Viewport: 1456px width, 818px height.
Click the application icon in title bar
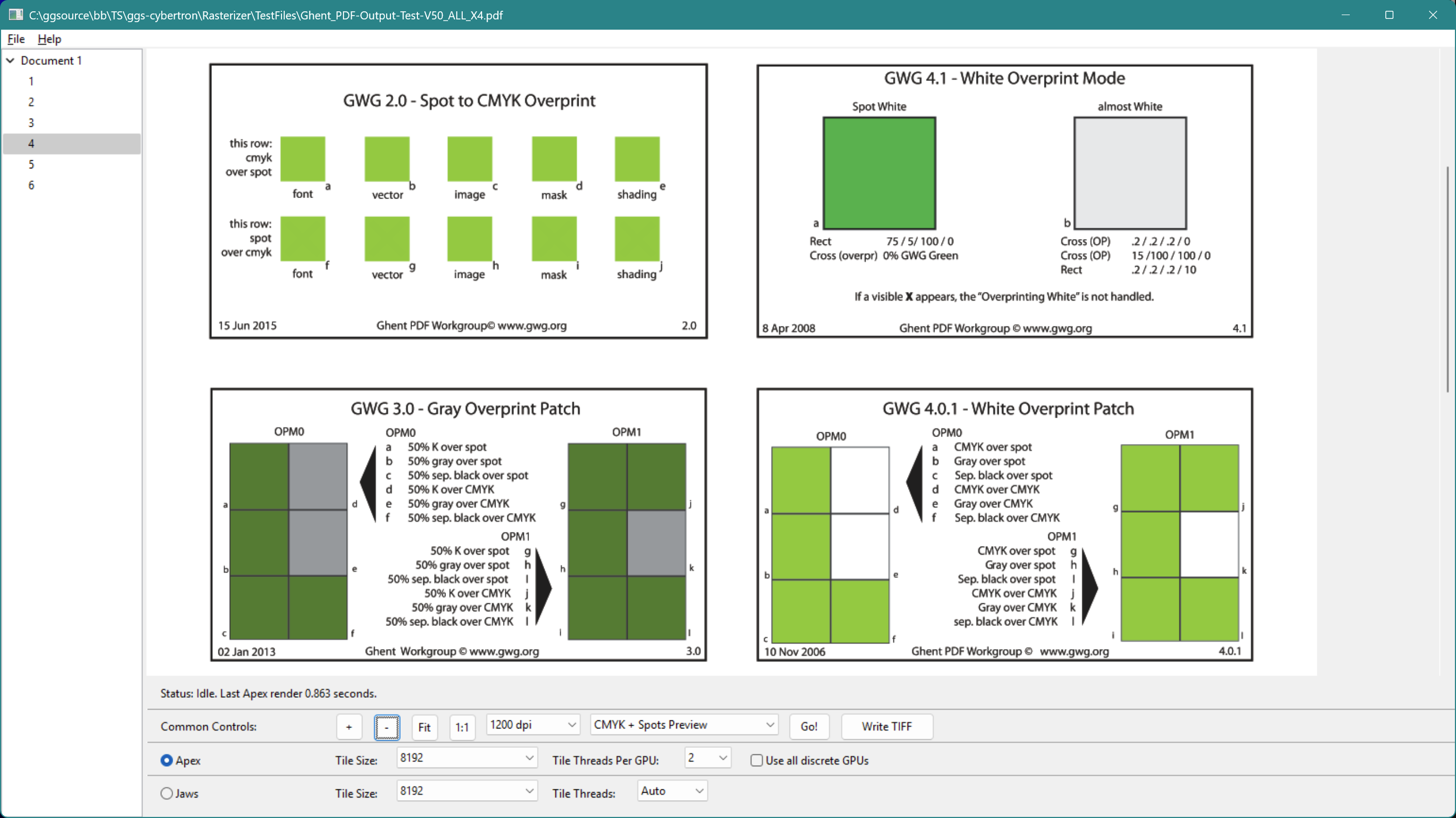point(15,15)
